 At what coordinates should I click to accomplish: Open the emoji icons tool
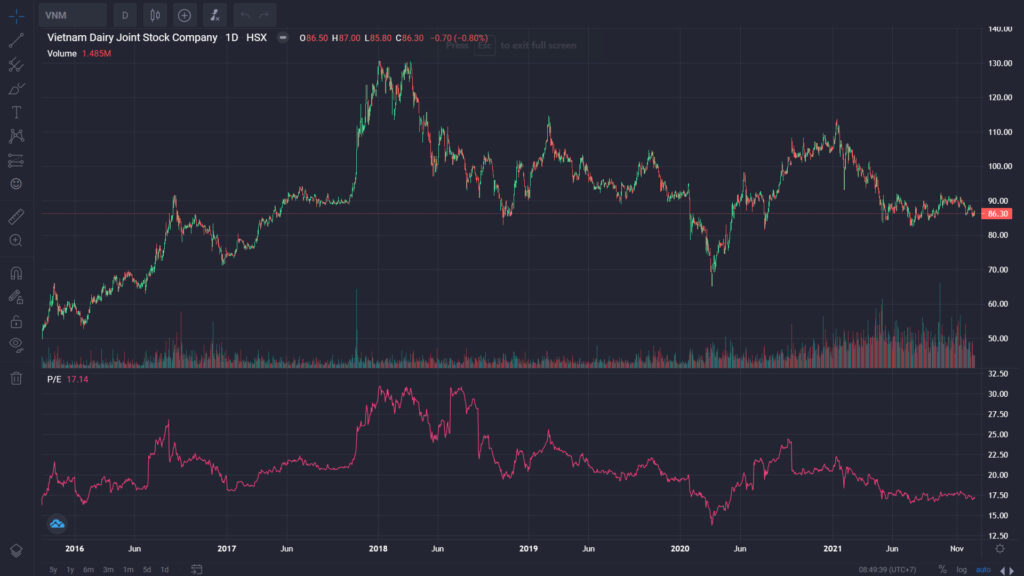(x=16, y=184)
